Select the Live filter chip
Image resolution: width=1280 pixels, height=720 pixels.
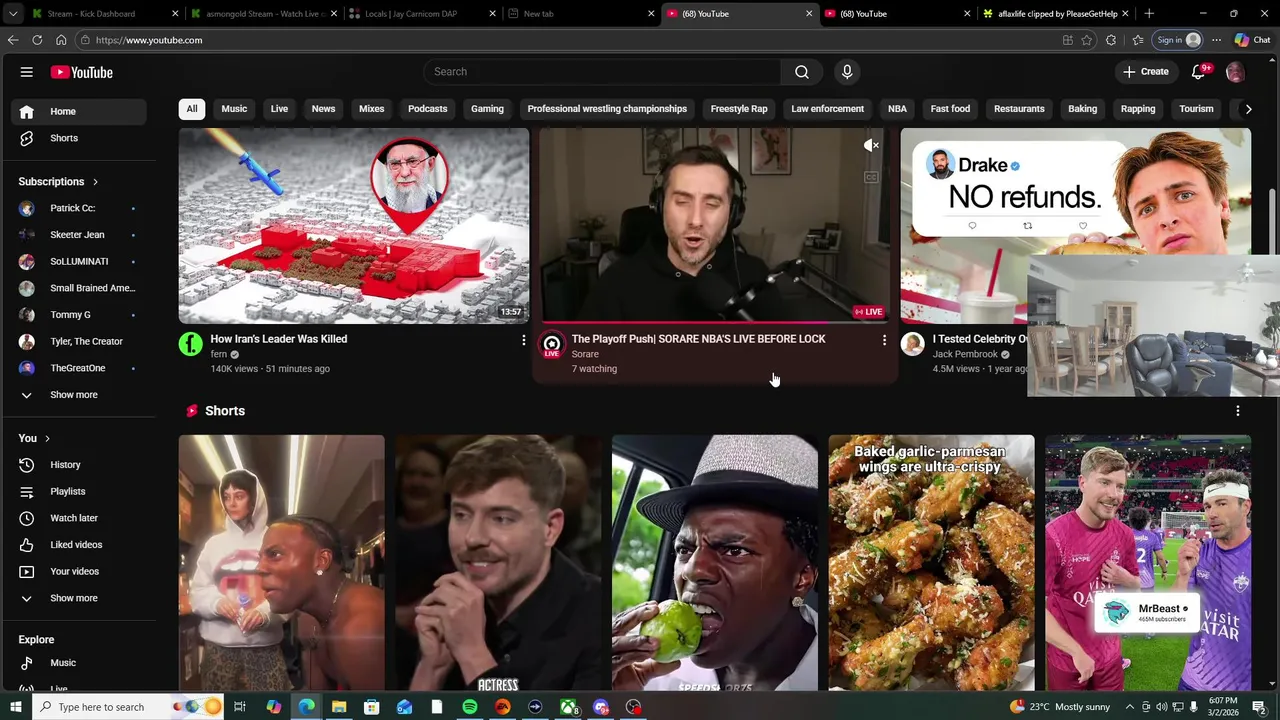pyautogui.click(x=279, y=109)
